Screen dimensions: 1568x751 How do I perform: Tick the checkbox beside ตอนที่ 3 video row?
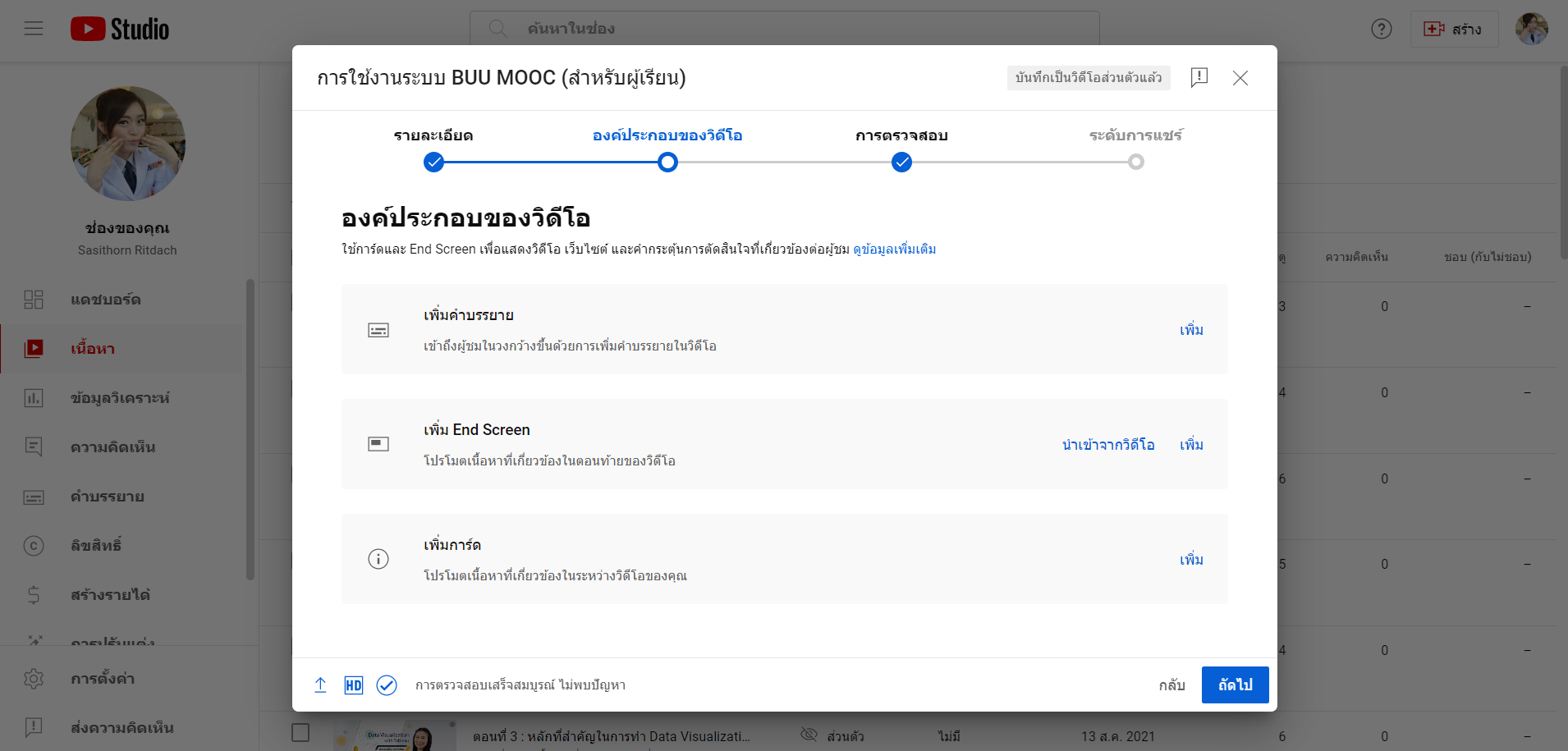pyautogui.click(x=300, y=732)
